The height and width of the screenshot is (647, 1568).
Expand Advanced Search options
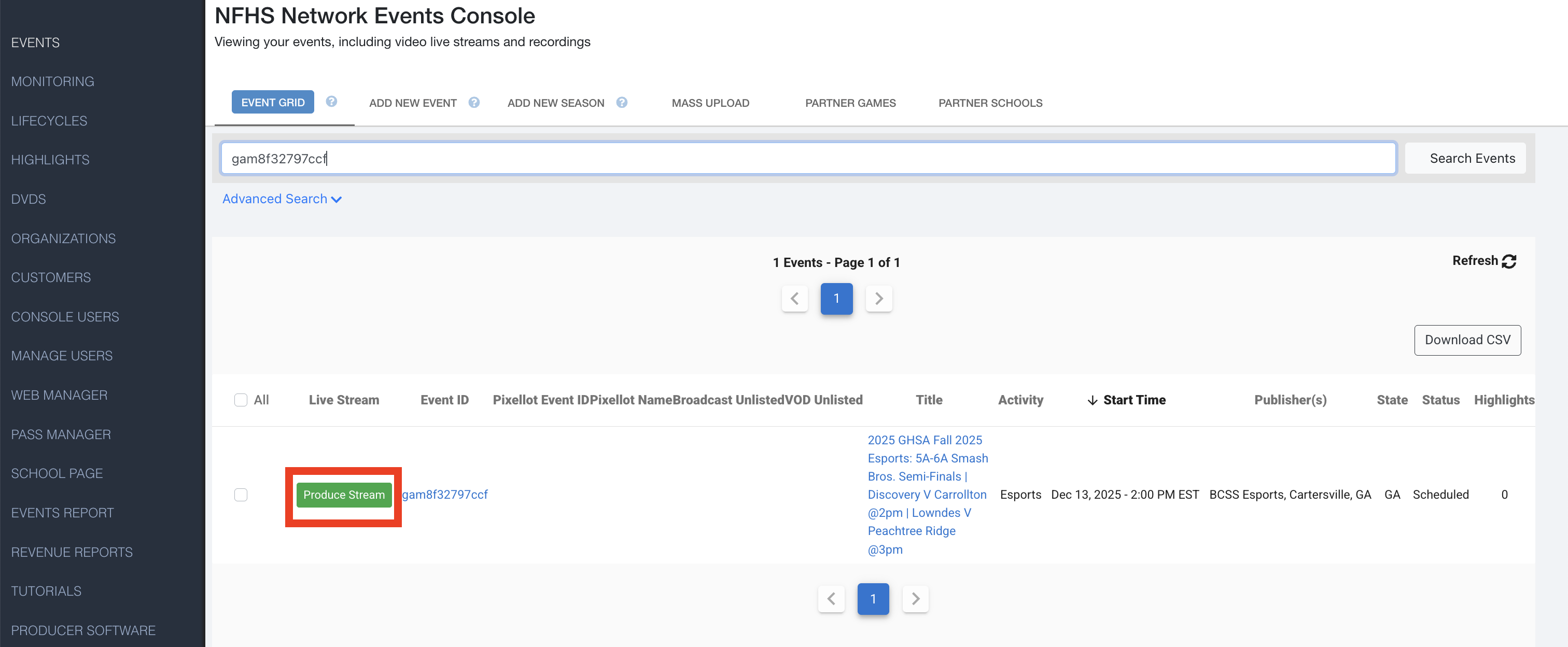pyautogui.click(x=282, y=199)
